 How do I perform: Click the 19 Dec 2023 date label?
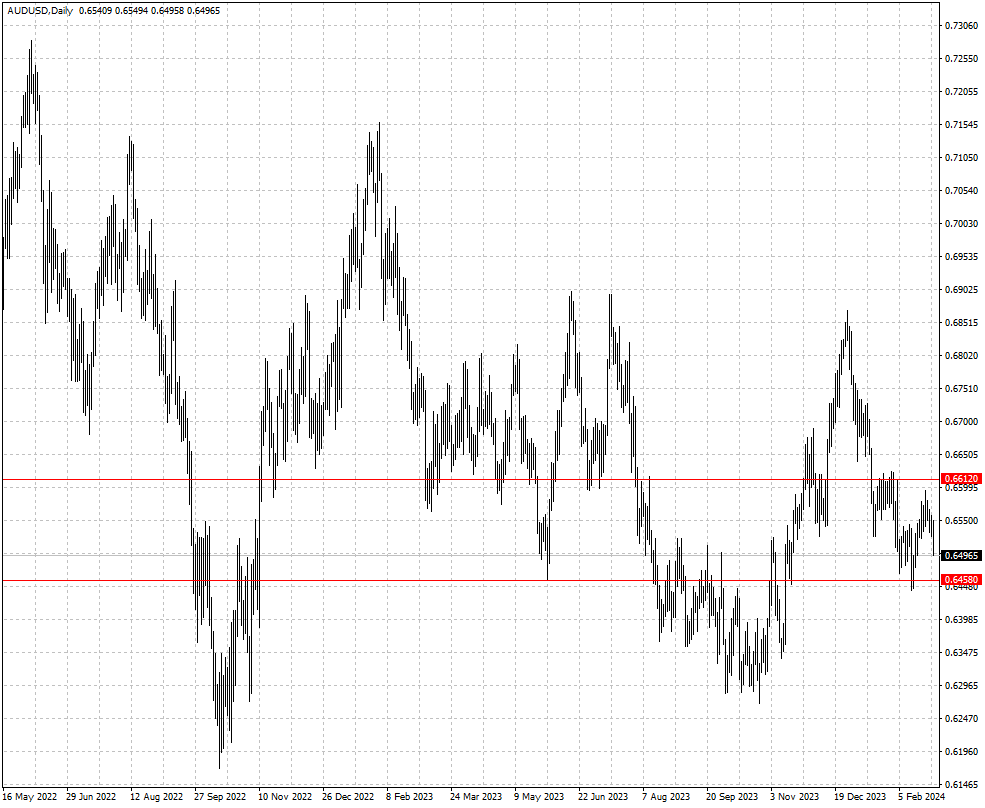[x=860, y=797]
